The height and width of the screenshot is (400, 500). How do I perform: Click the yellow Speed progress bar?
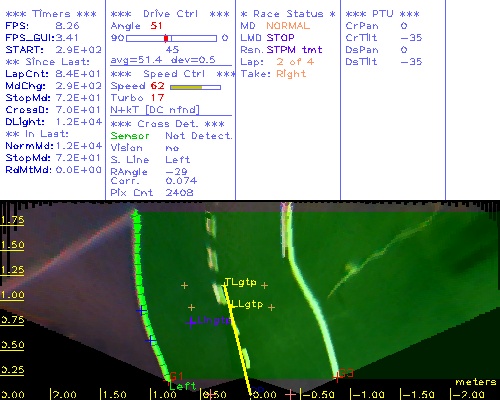coord(195,87)
